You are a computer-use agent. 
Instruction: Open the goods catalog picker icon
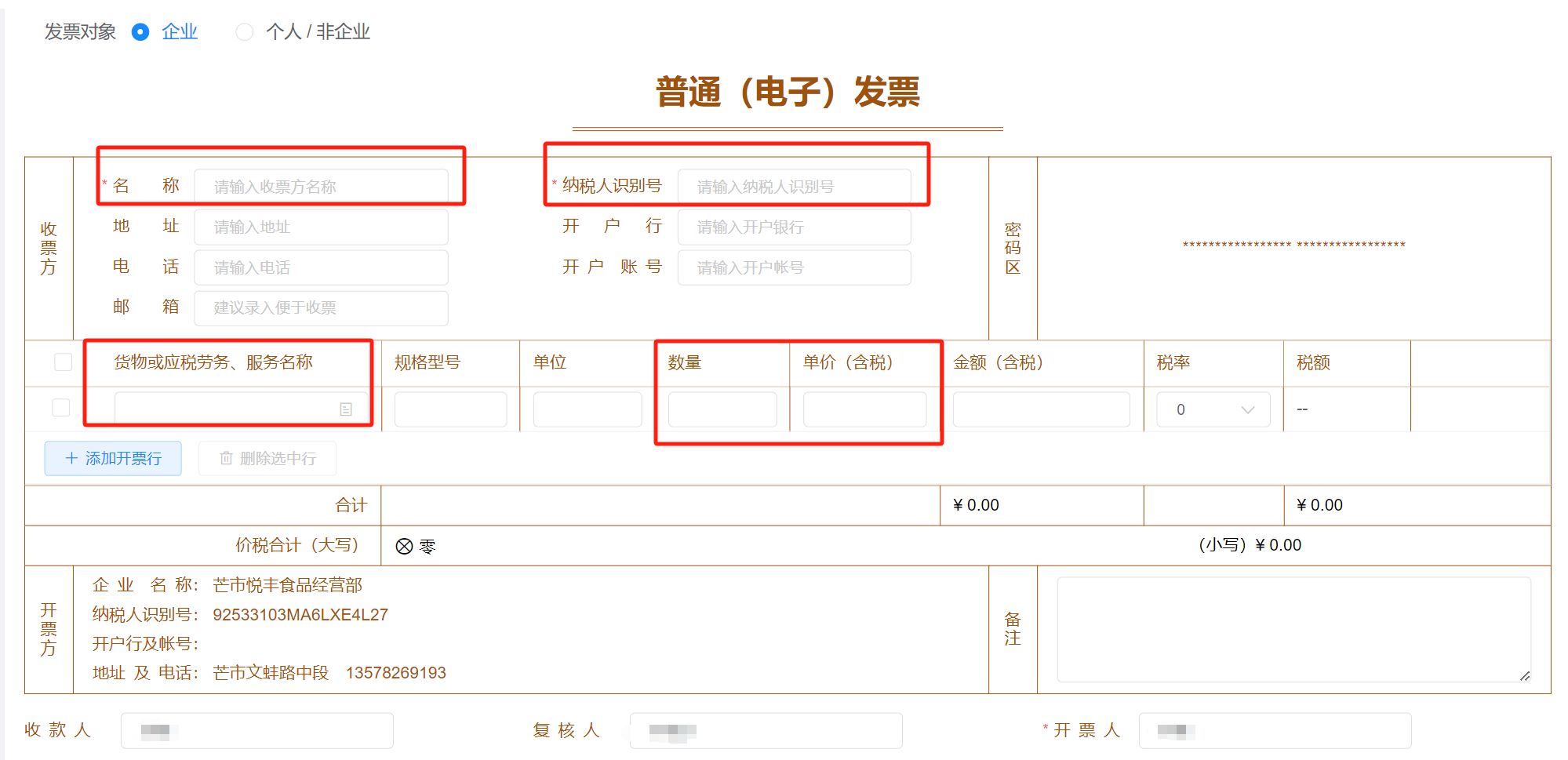345,409
